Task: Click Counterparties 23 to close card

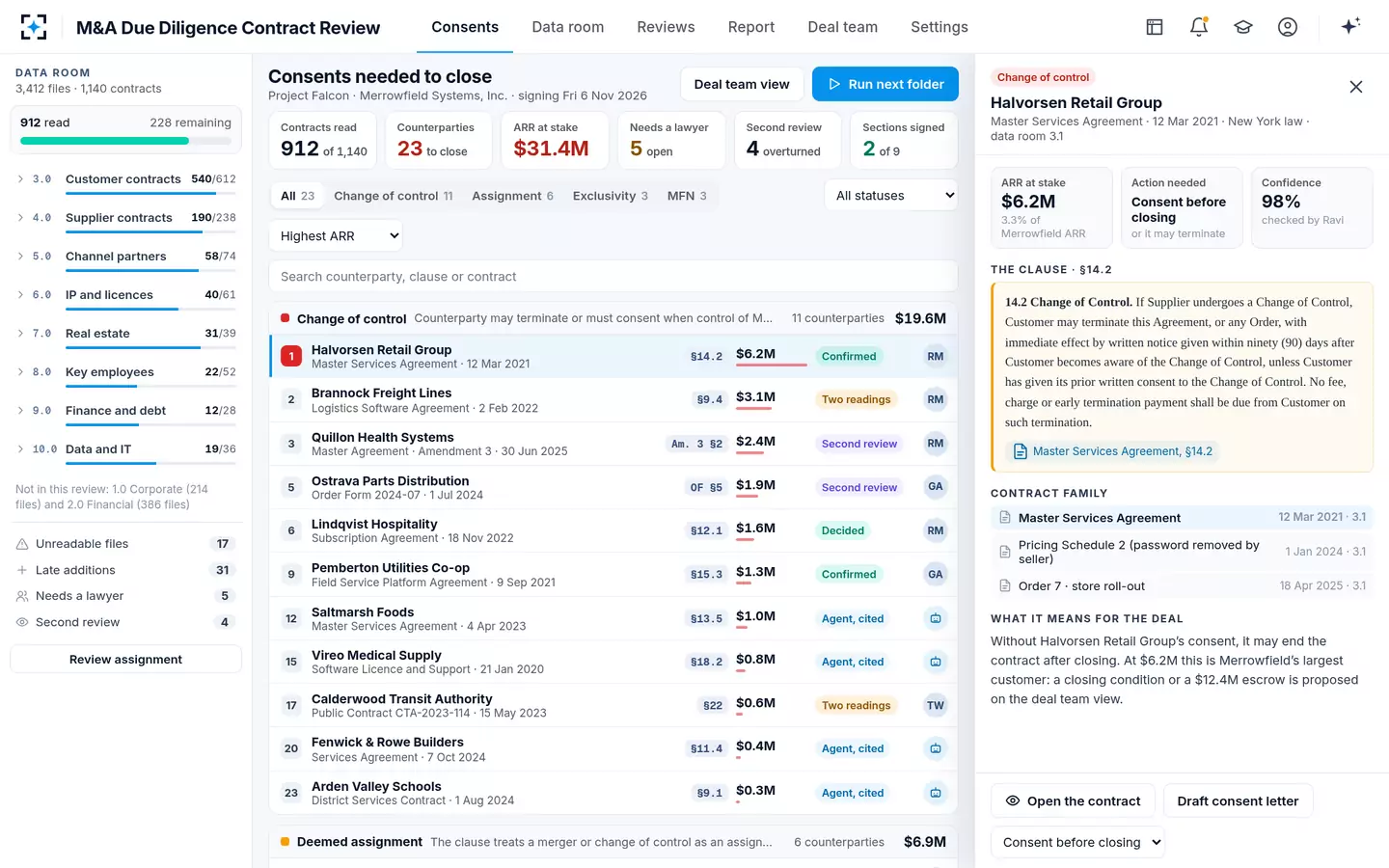Action: point(439,141)
